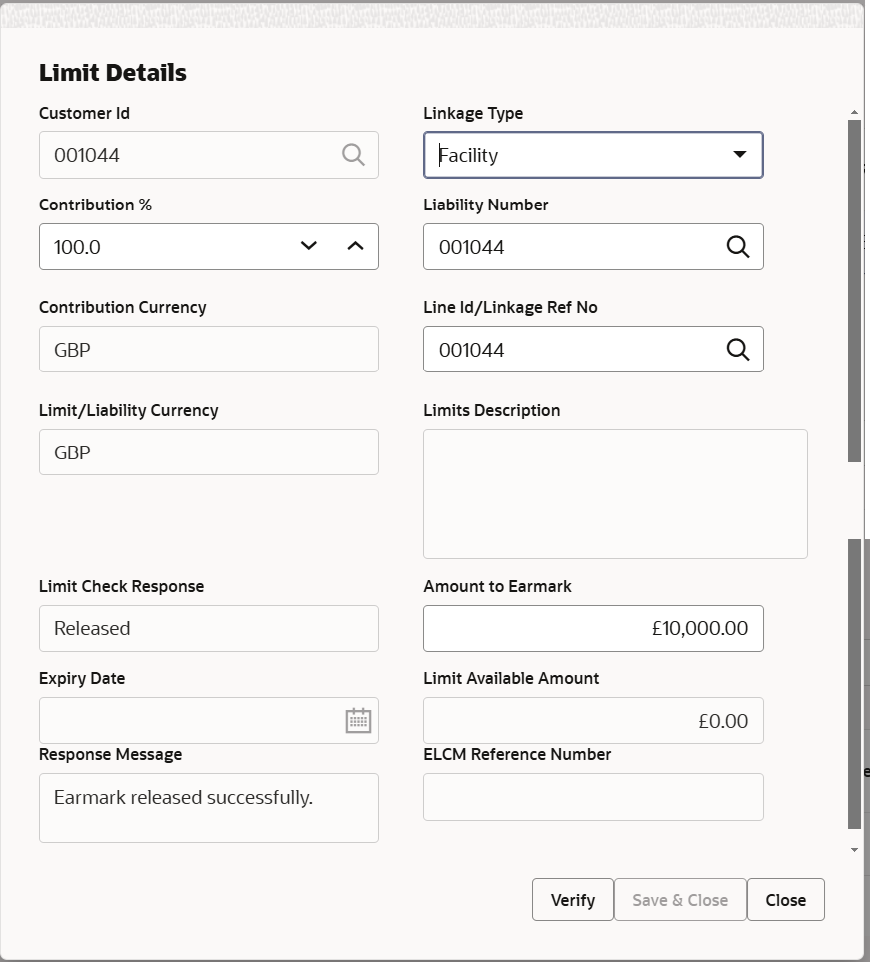
Task: Decrease Contribution % using the down arrow
Action: [308, 246]
